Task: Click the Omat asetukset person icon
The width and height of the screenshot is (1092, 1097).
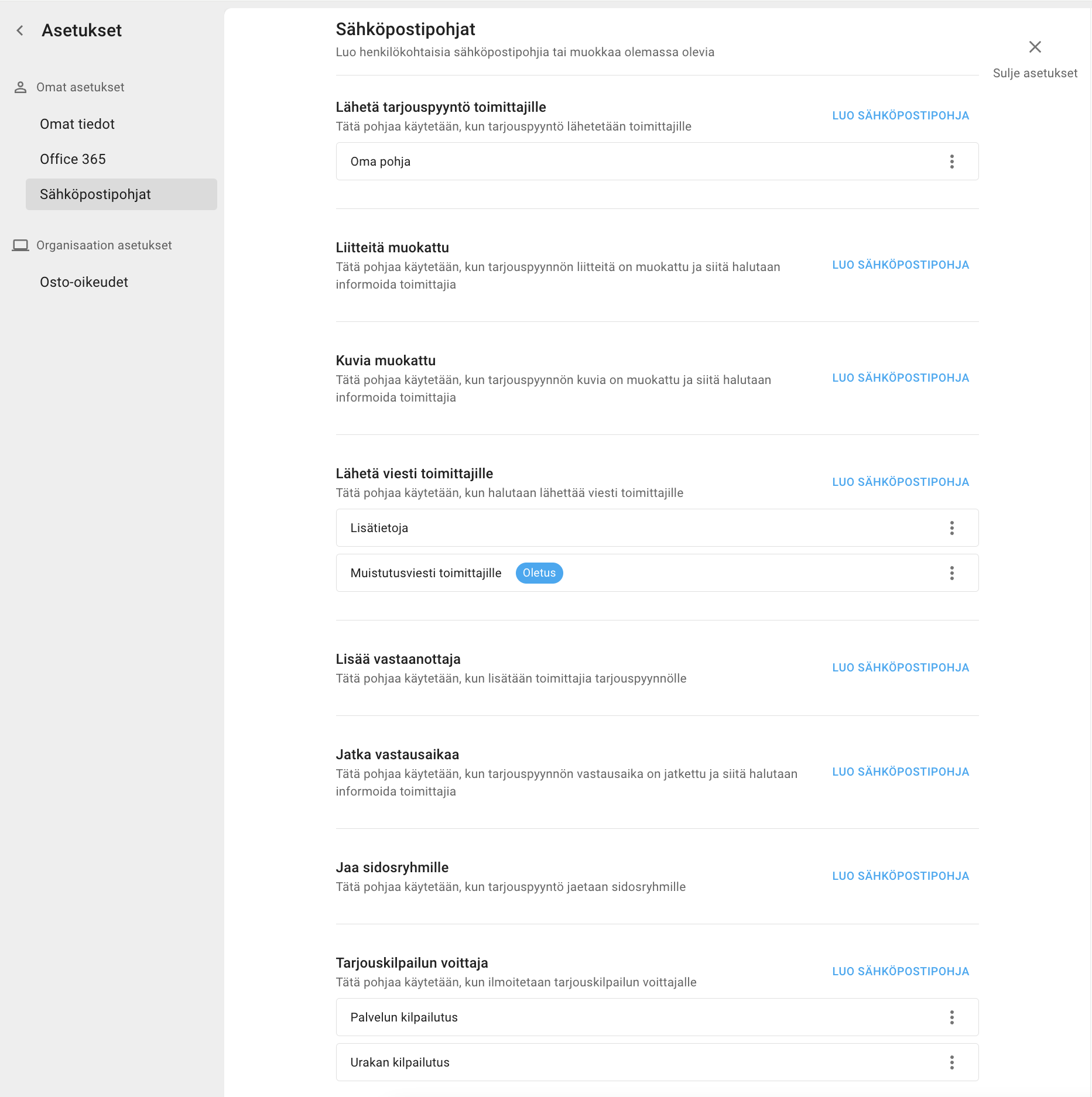Action: click(20, 87)
